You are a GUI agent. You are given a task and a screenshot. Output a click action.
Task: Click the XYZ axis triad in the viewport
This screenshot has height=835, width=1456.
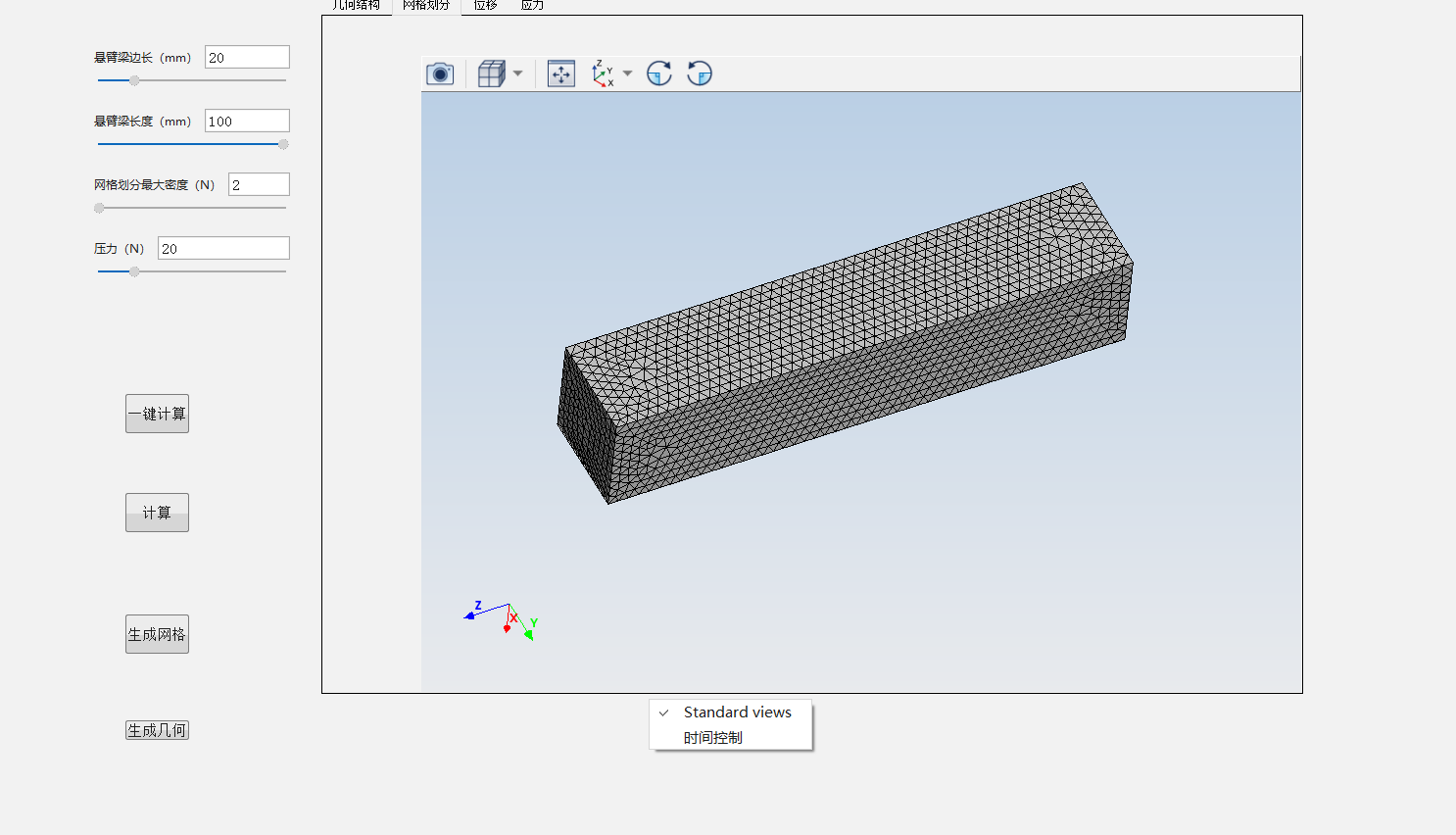(x=501, y=619)
